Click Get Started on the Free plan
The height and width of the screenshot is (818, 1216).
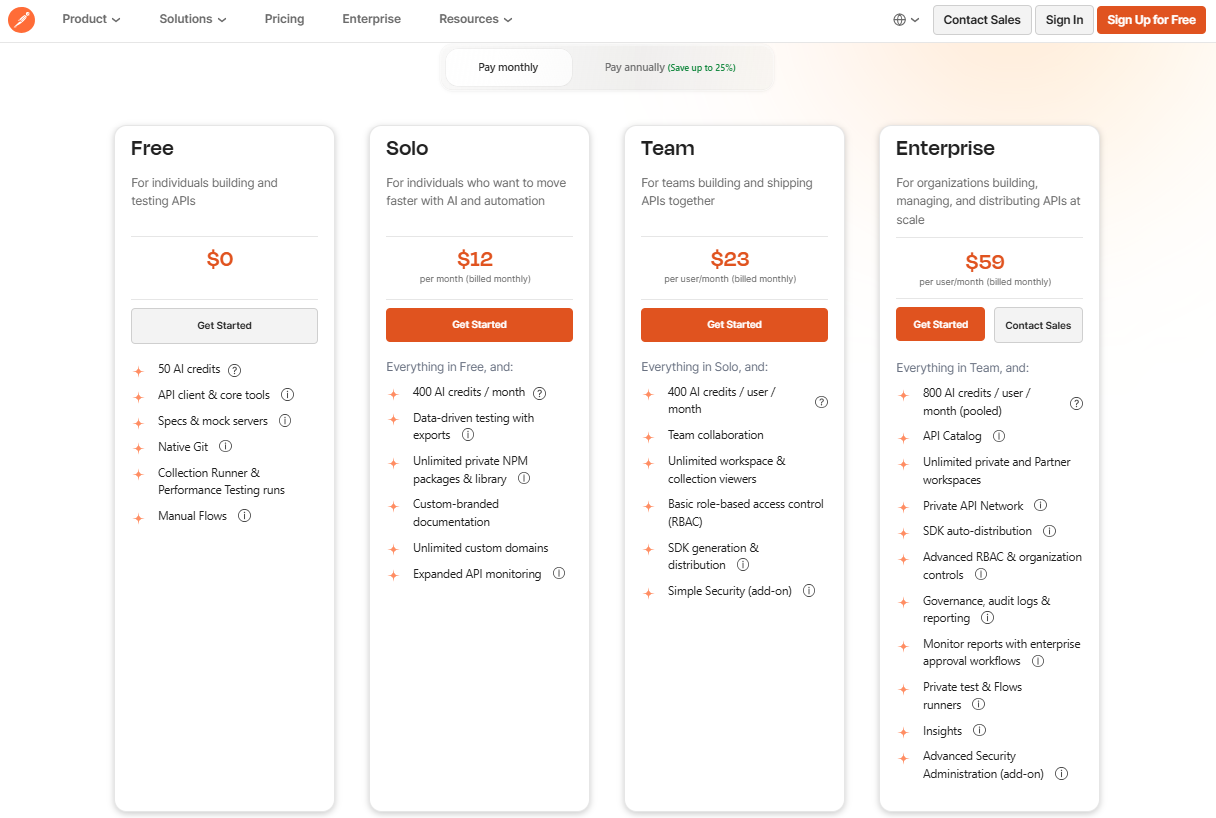224,326
